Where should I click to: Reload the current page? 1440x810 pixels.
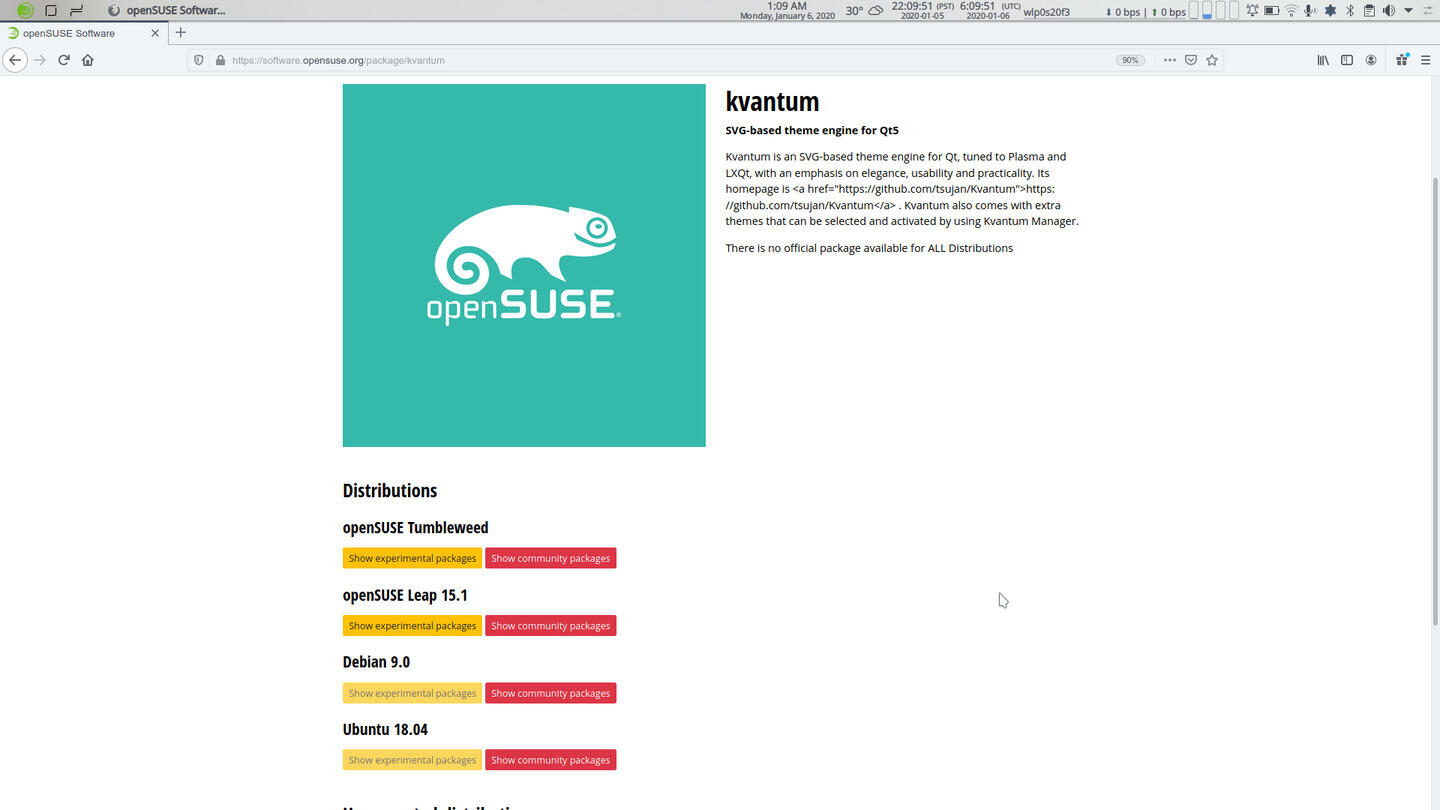(x=64, y=60)
